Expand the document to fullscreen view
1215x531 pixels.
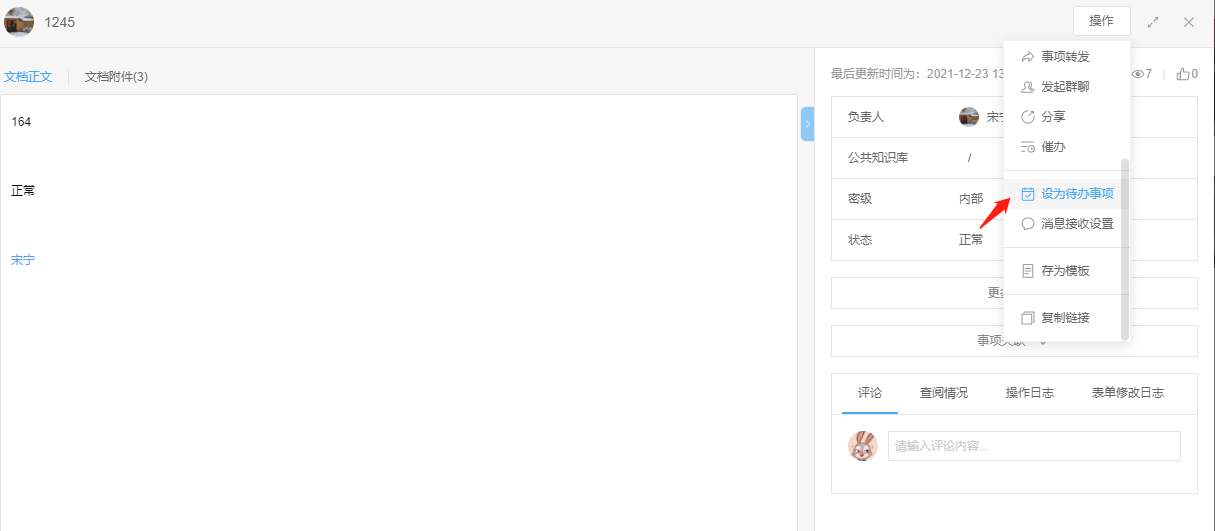1153,22
